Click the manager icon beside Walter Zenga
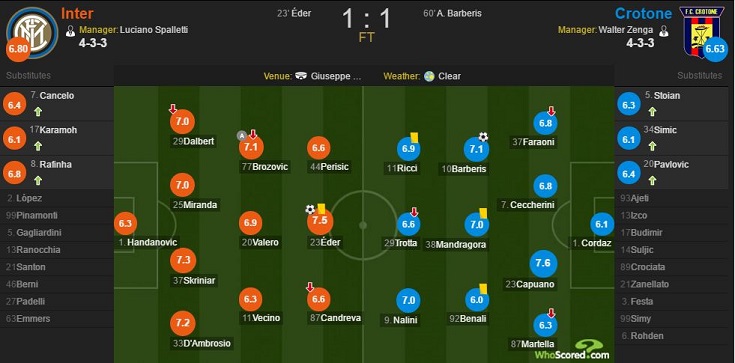 pyautogui.click(x=662, y=31)
